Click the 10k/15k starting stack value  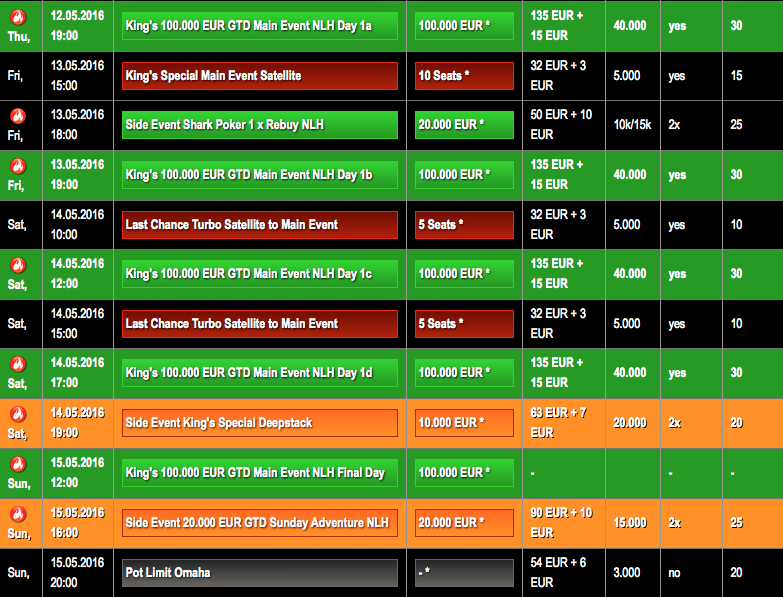pos(632,125)
